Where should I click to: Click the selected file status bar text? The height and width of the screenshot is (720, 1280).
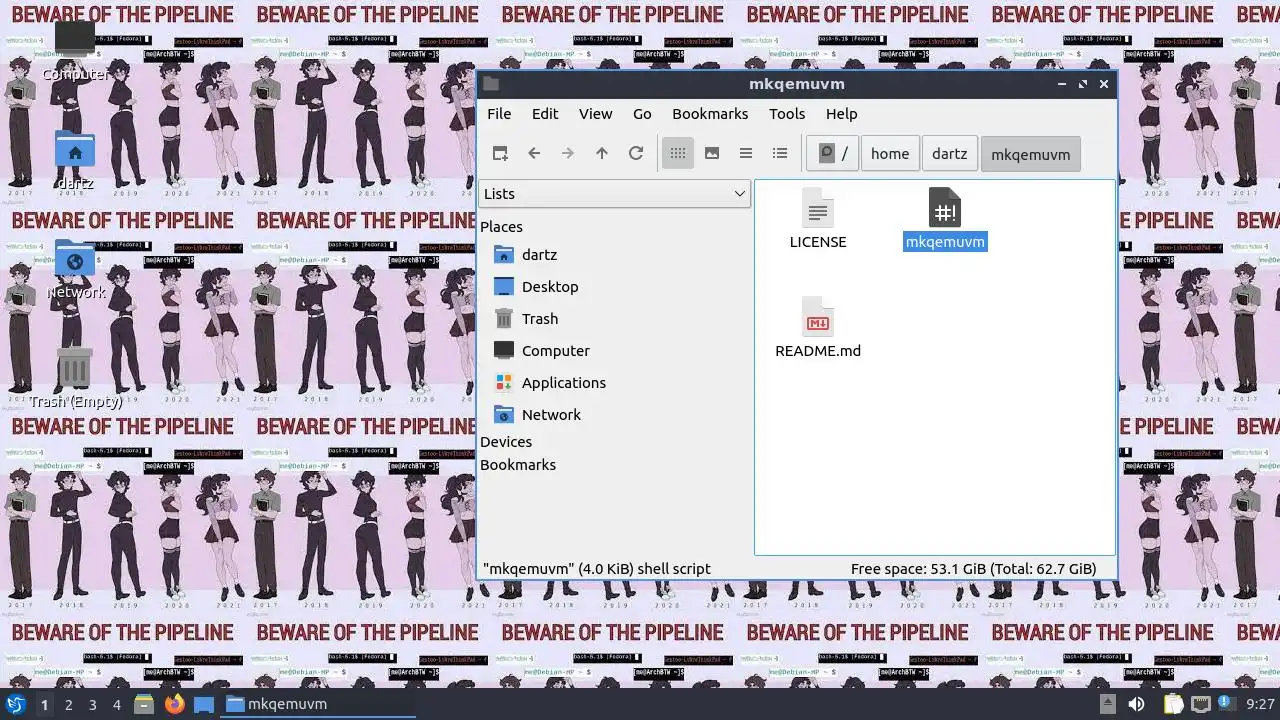click(x=597, y=569)
